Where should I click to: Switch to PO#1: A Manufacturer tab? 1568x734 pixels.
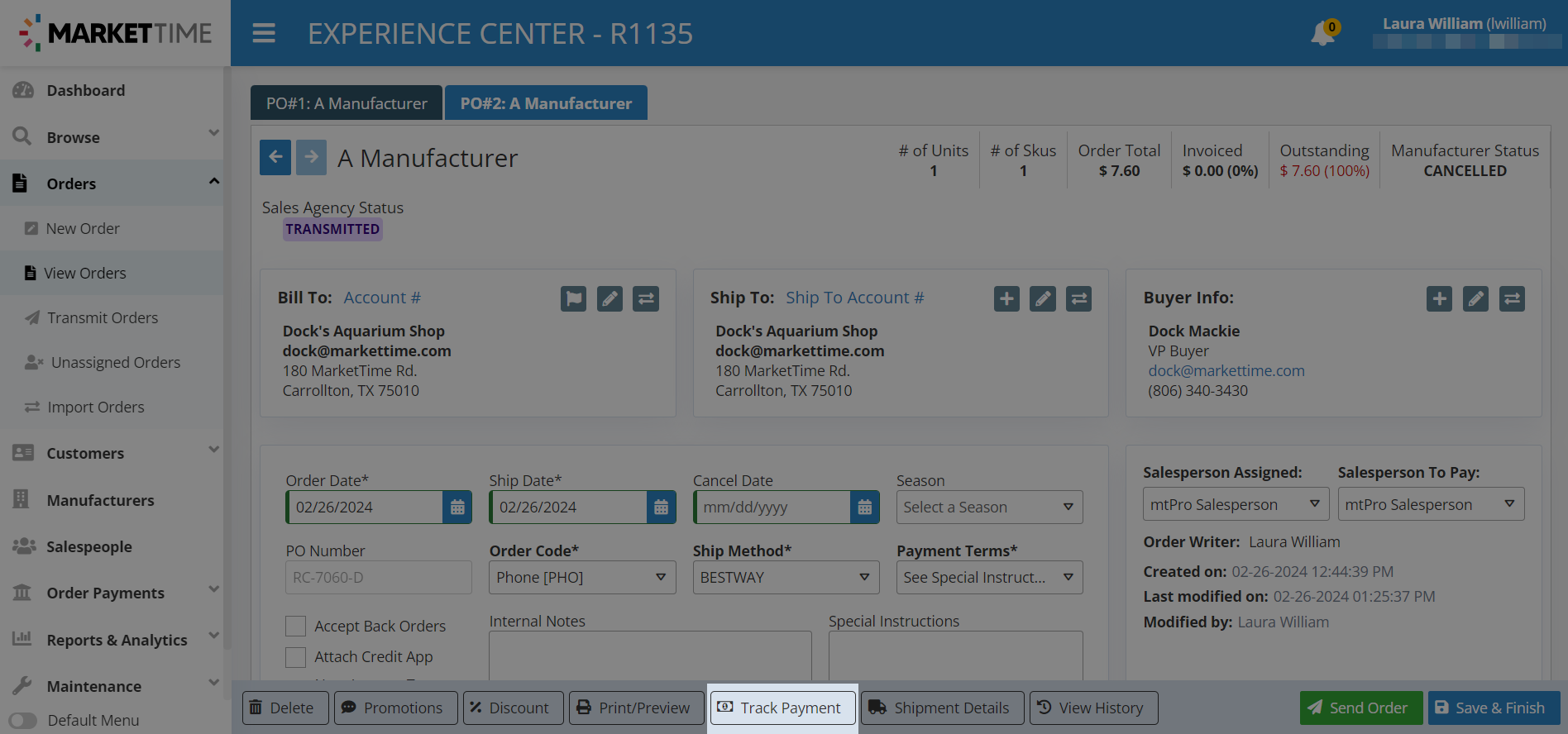347,103
